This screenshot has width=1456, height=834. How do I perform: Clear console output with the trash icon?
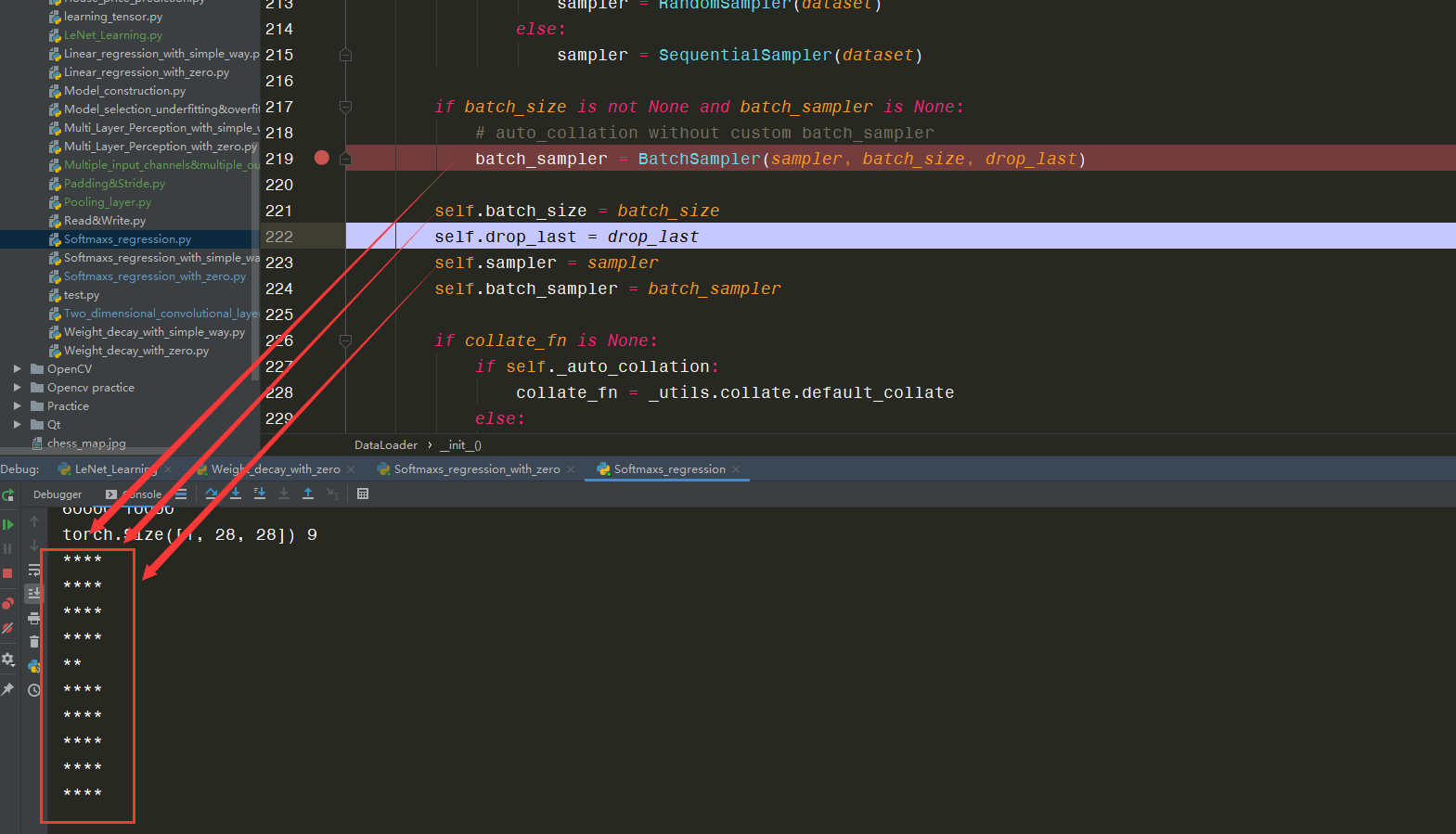coord(34,642)
